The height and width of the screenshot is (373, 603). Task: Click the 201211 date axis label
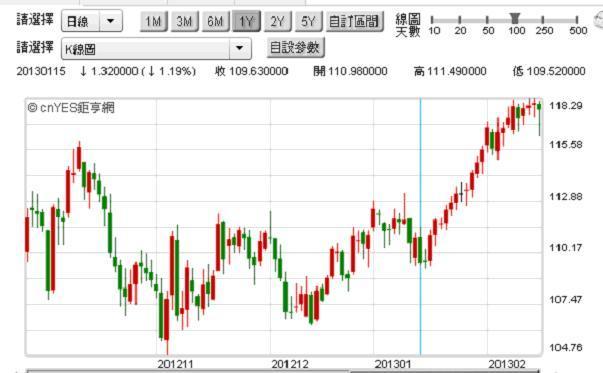pyautogui.click(x=175, y=364)
